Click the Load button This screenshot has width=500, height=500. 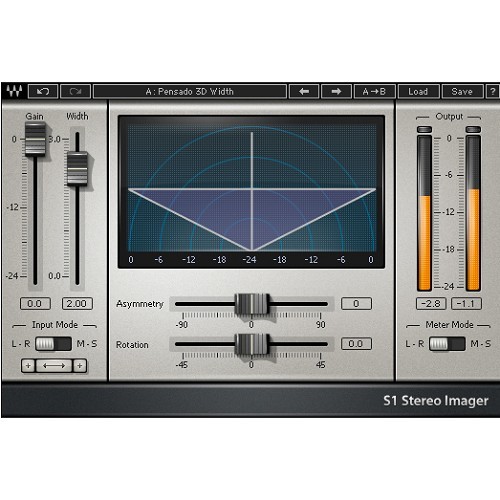pos(418,91)
